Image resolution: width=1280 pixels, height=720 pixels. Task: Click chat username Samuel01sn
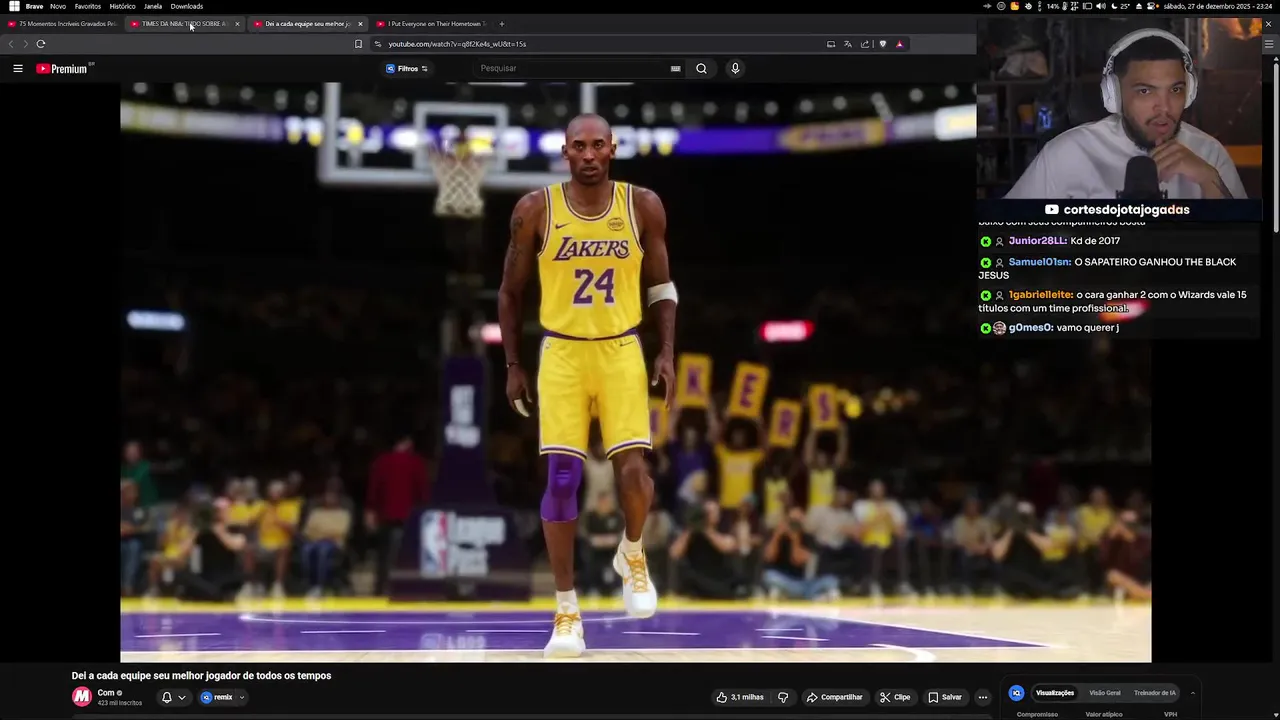point(1039,262)
